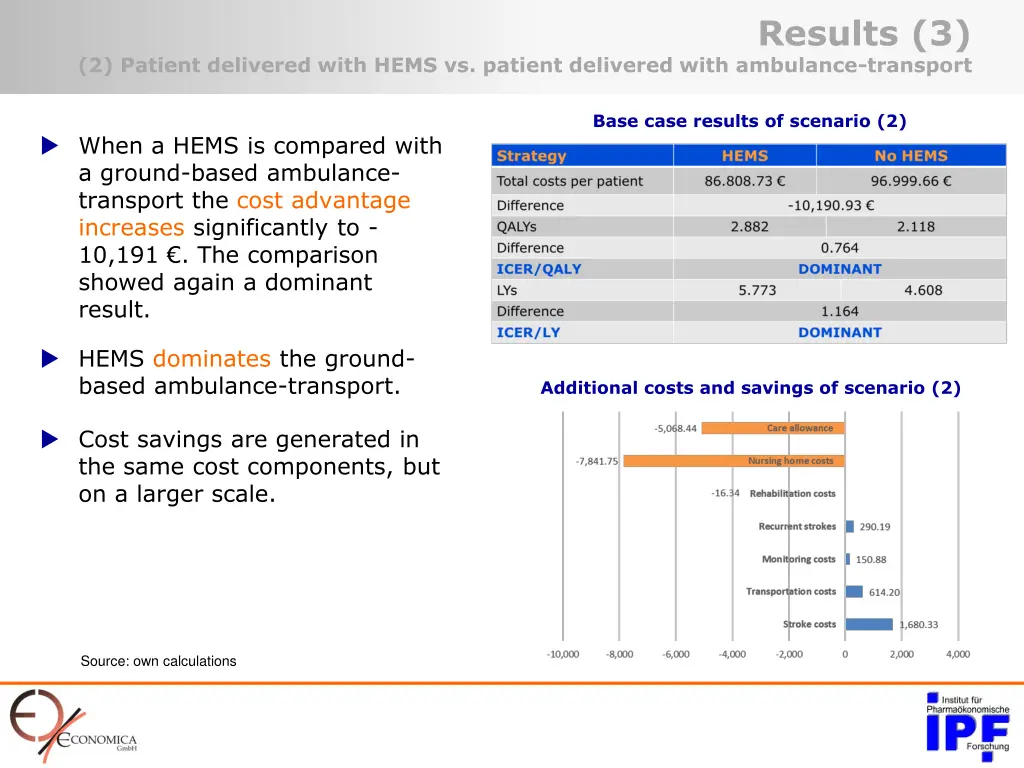Click the 'Recurrent strokes' chart label
1024x768 pixels.
coord(797,526)
